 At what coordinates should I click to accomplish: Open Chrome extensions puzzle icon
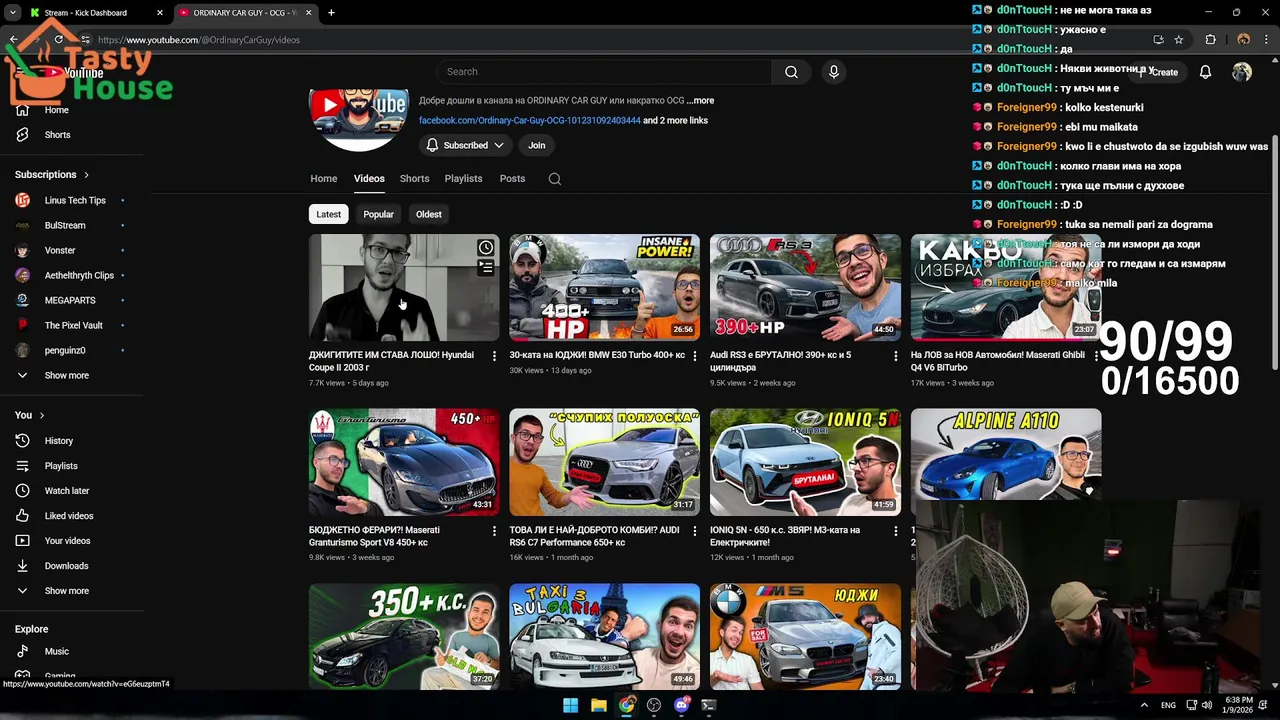(1210, 40)
